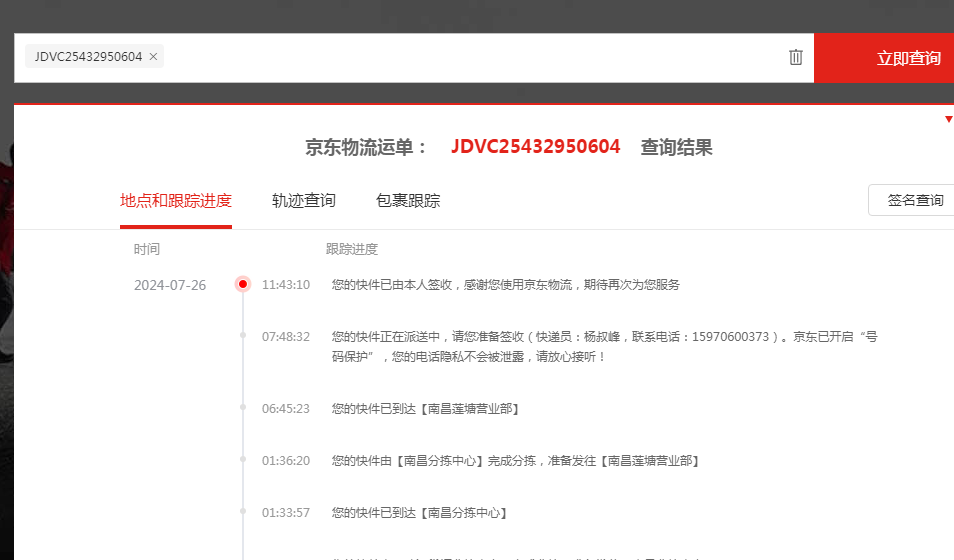Clear all tracking numbers with trash icon
Viewport: 954px width, 560px height.
[x=795, y=57]
